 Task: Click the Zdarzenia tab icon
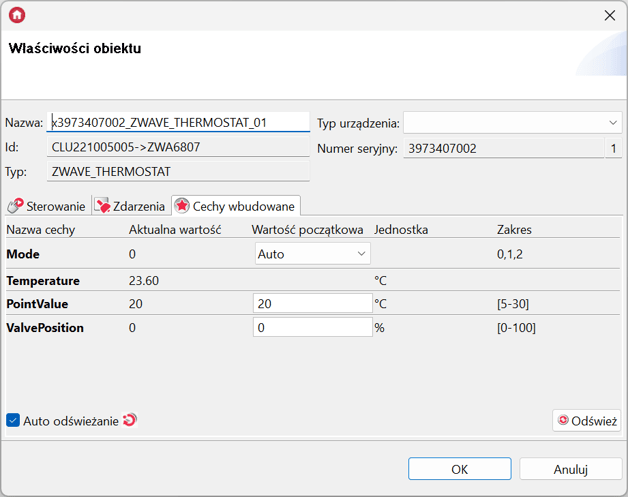click(x=102, y=206)
